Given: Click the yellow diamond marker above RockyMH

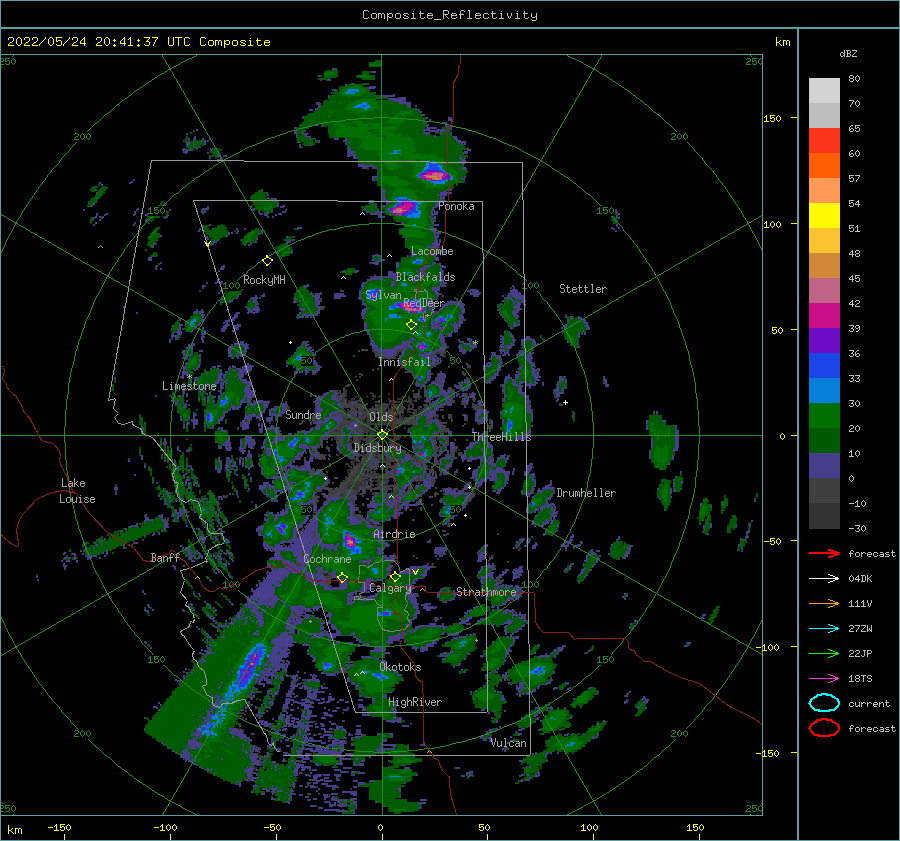Looking at the screenshot, I should pos(267,261).
